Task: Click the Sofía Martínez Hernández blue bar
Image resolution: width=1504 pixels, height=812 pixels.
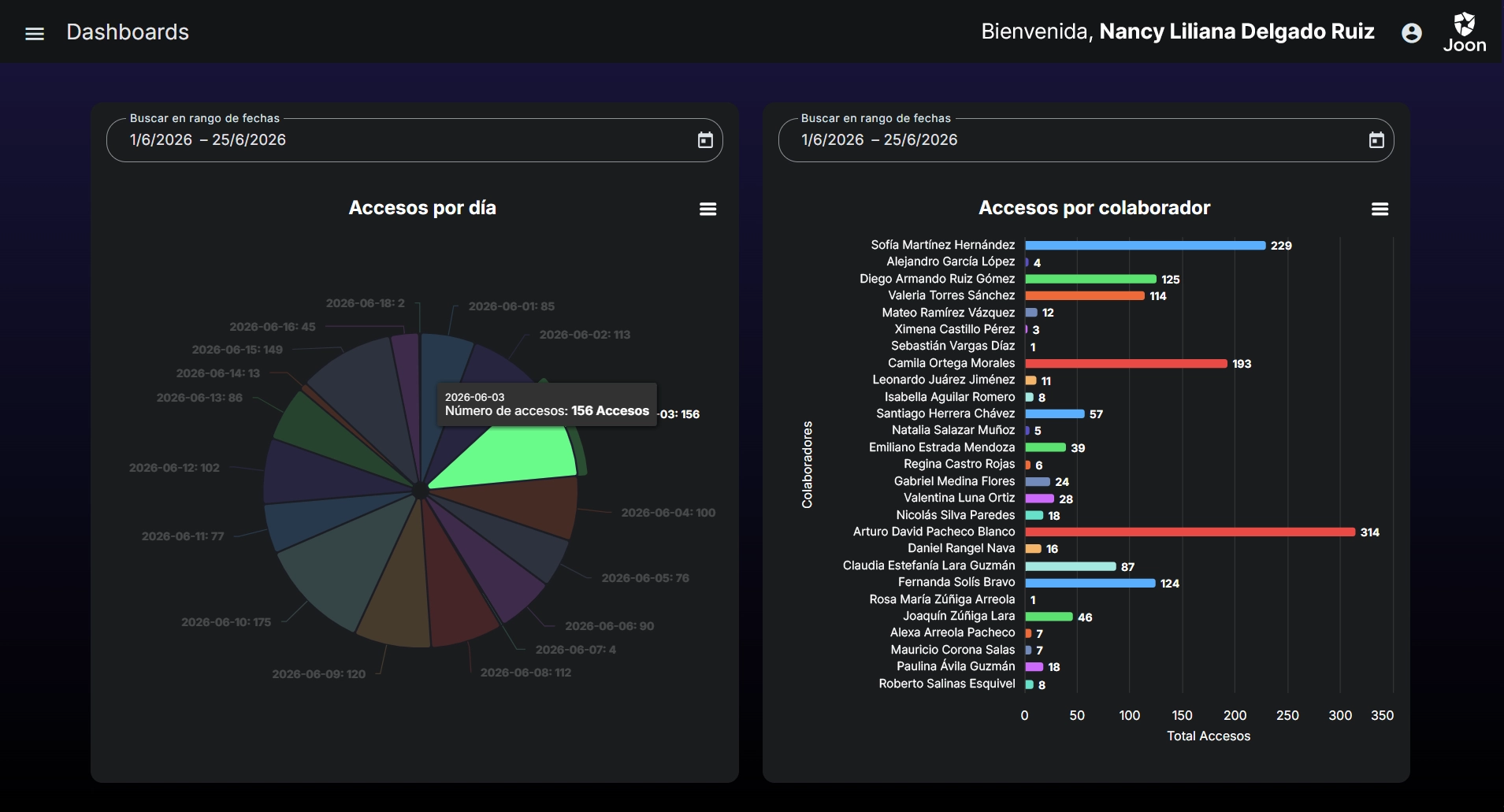Action: tap(1146, 246)
